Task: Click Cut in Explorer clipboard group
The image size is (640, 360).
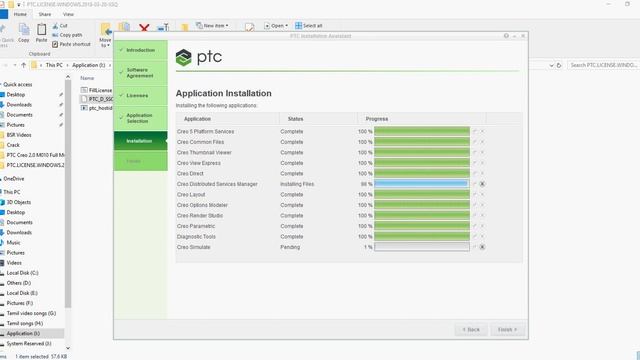Action: [60, 26]
